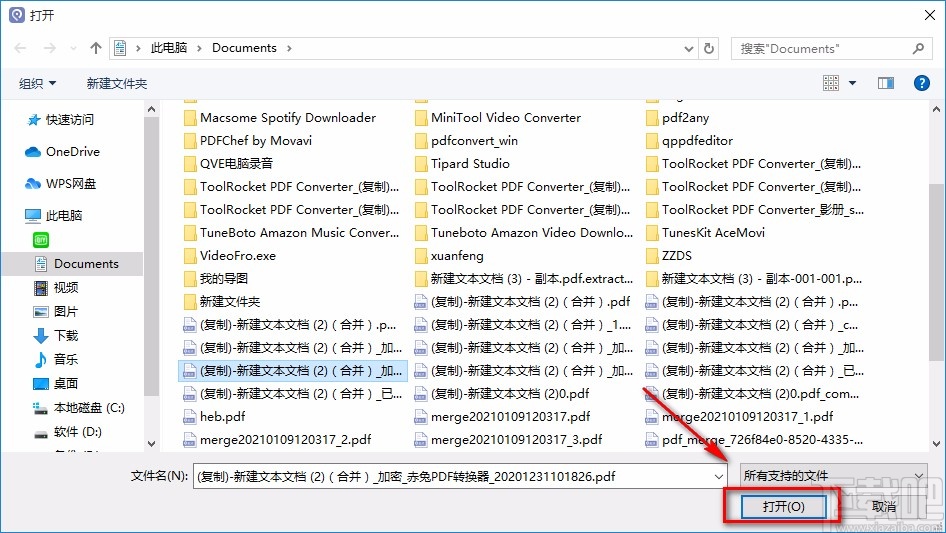
Task: Select Tuneboto Amazon Video Downloader folder
Action: pyautogui.click(x=524, y=232)
